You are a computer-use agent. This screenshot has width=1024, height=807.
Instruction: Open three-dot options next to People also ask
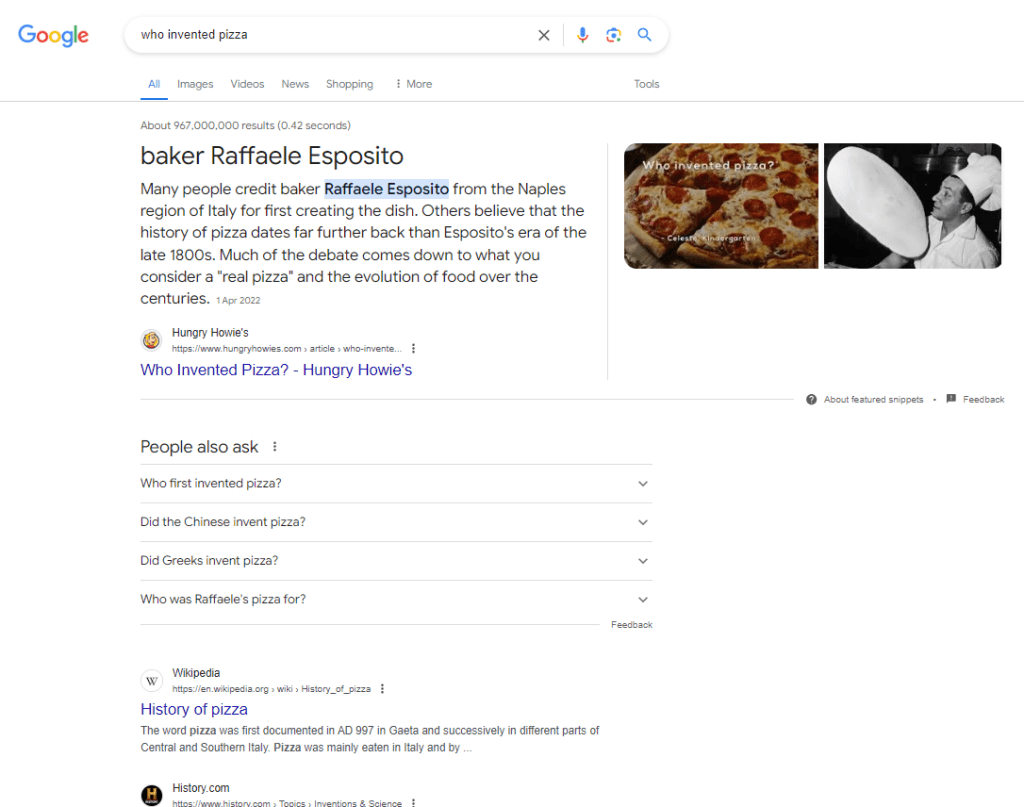tap(275, 447)
